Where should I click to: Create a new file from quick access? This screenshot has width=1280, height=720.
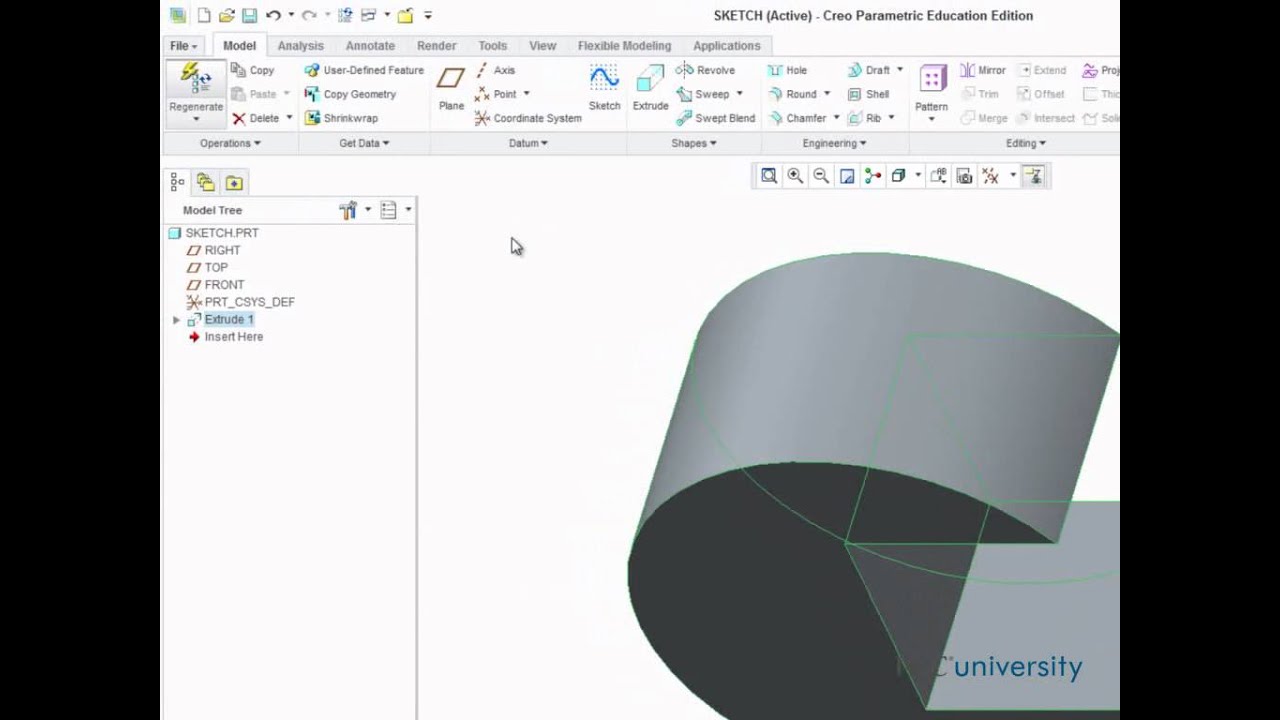[204, 15]
